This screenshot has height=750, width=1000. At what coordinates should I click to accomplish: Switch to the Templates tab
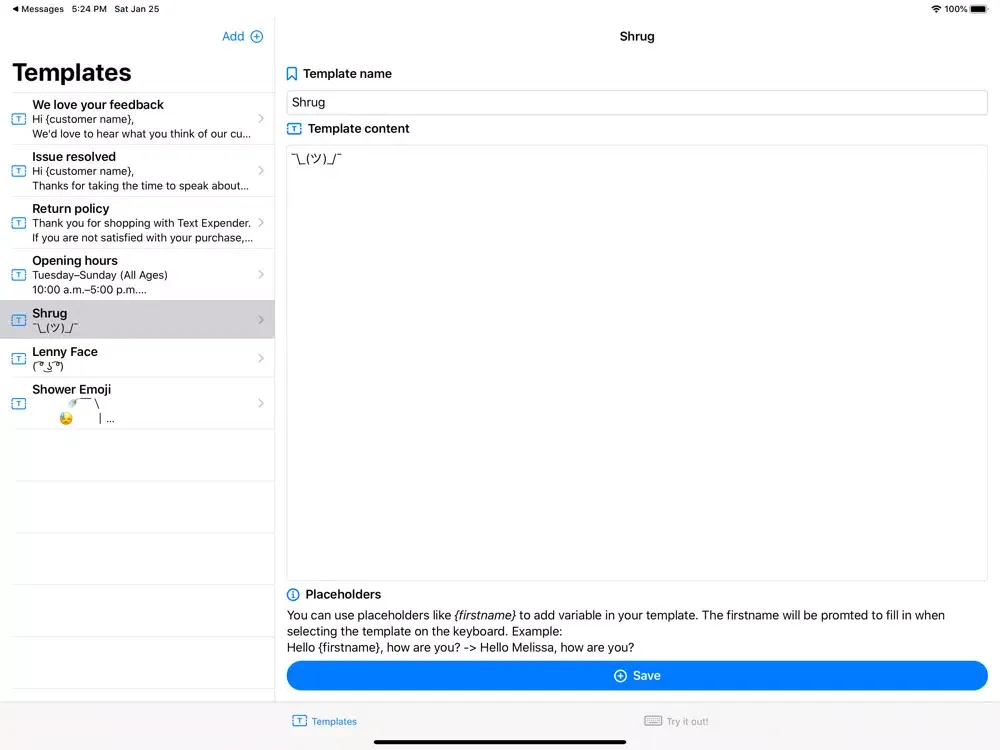click(x=324, y=721)
